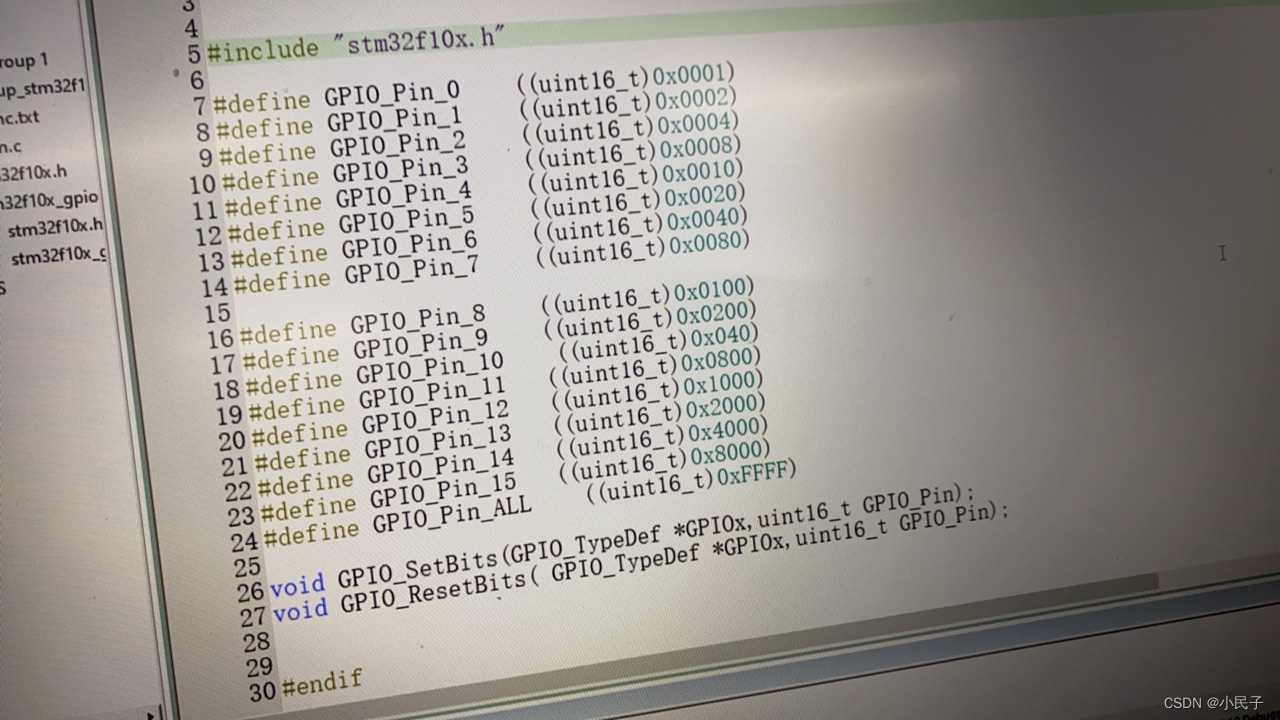Place cursor on GPIO_Pin_0 macro name
Viewport: 1280px width, 720px height.
[x=391, y=95]
